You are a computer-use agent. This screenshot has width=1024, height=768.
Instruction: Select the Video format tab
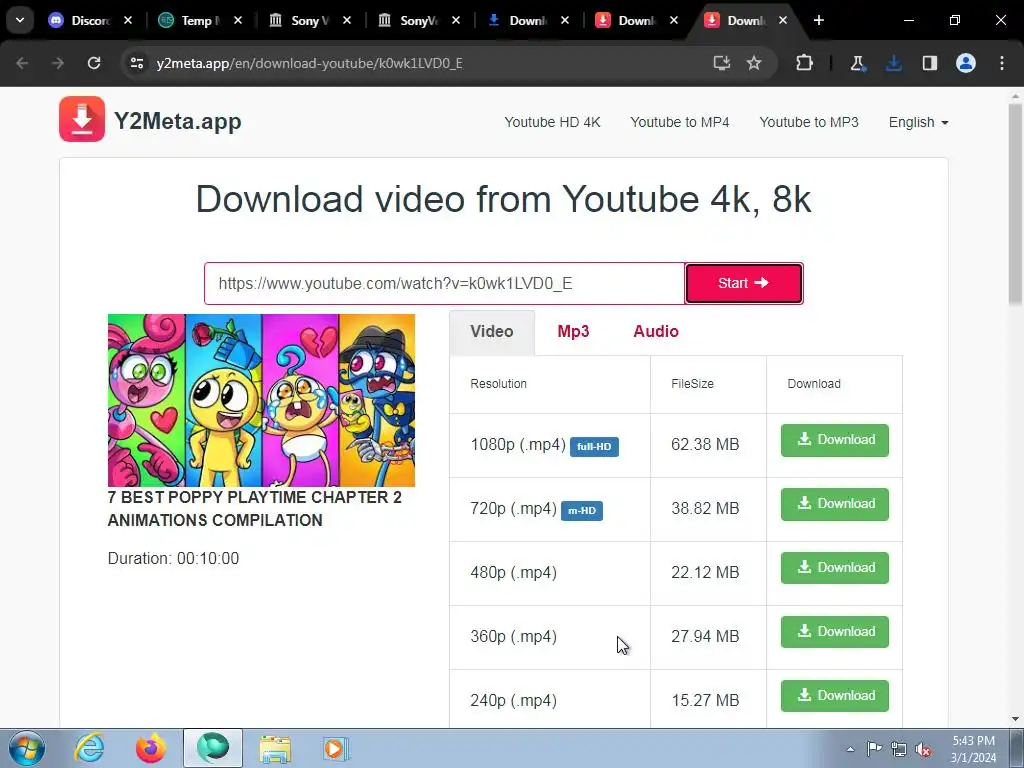(x=492, y=332)
